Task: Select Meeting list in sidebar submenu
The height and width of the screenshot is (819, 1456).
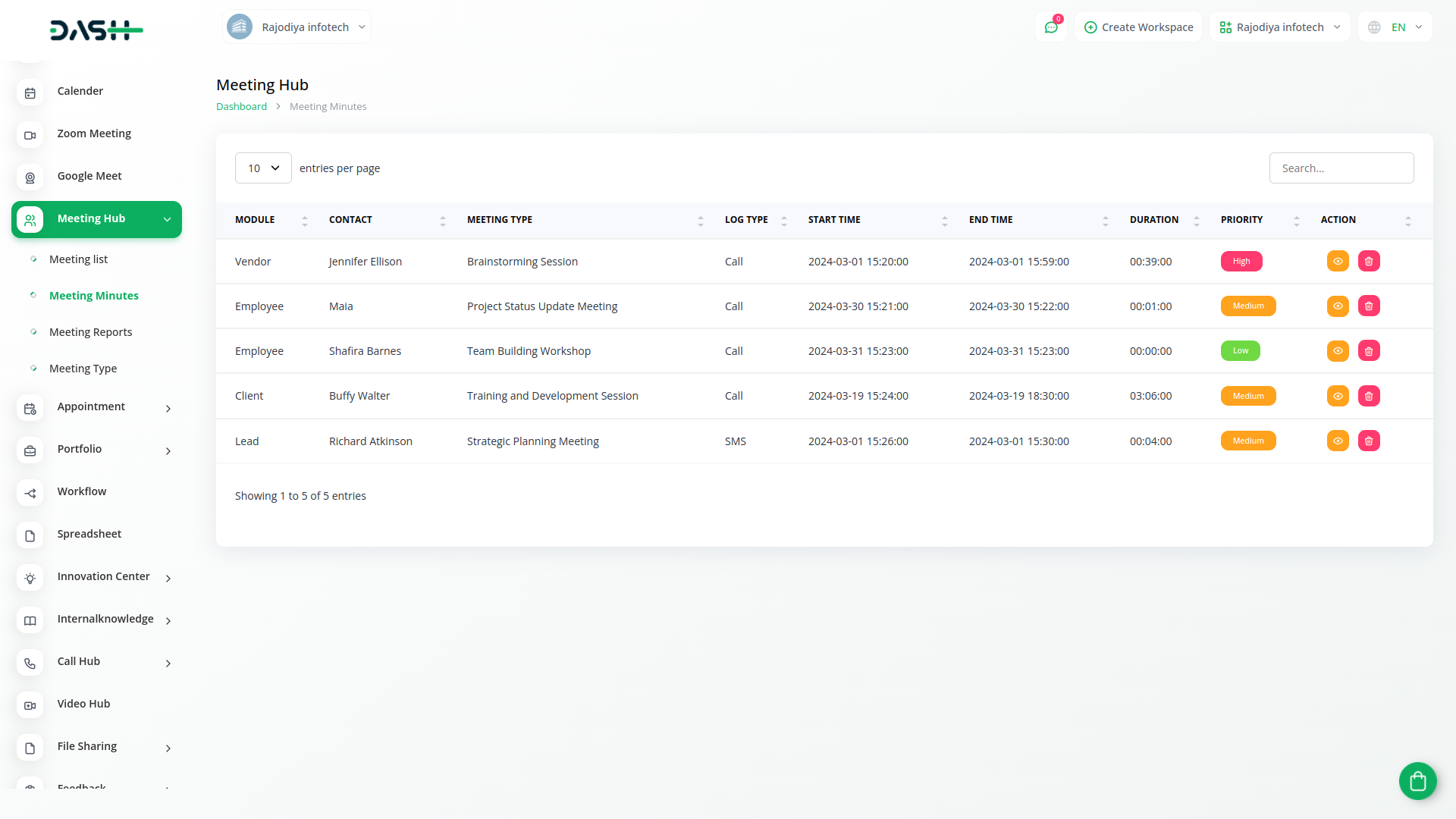Action: (78, 259)
